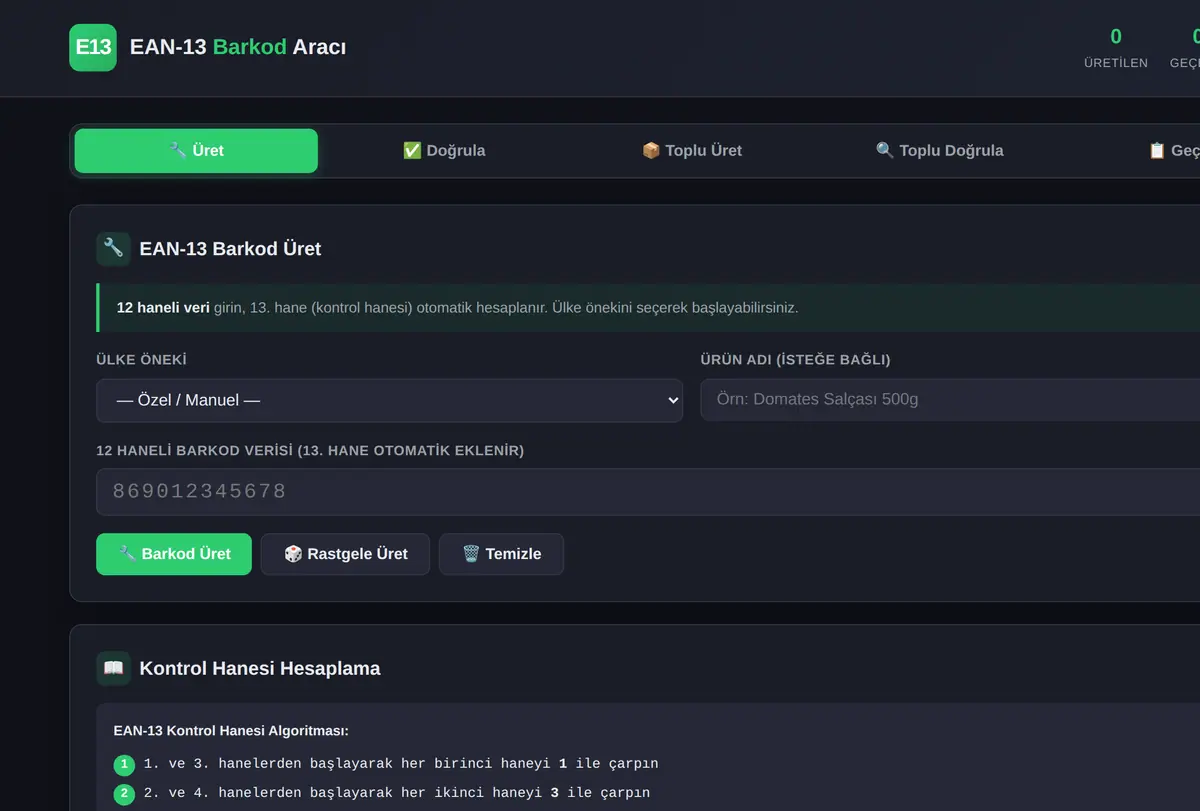Focus the Ürün Adı input field
The height and width of the screenshot is (811, 1200).
coord(950,400)
